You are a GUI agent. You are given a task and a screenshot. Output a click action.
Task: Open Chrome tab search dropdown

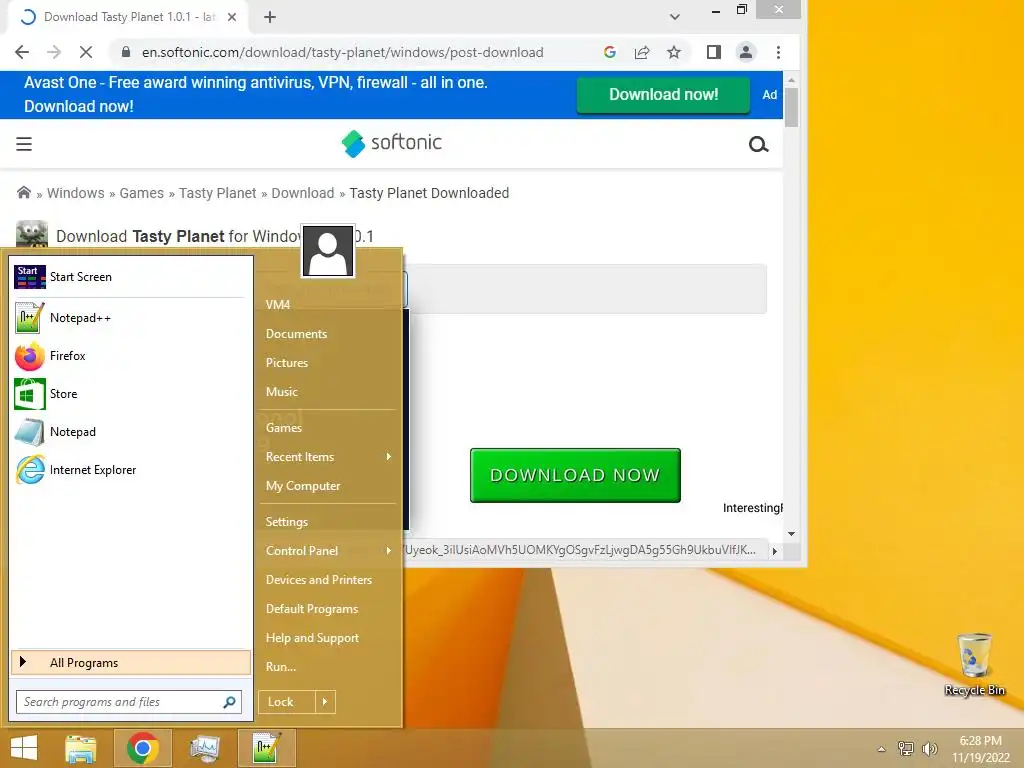pos(675,17)
